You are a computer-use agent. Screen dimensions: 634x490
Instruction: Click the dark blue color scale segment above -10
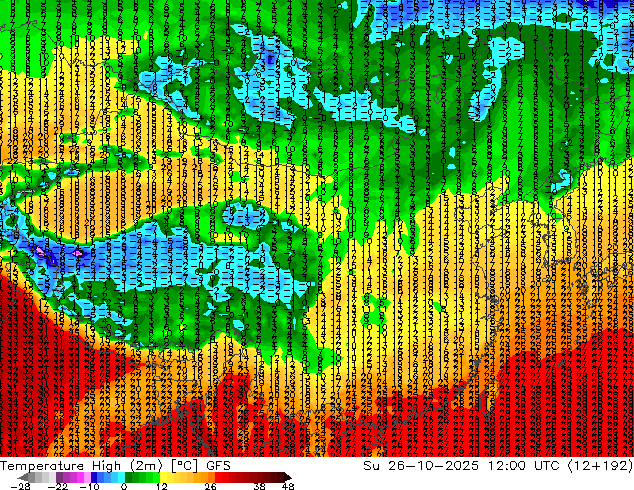[94, 477]
